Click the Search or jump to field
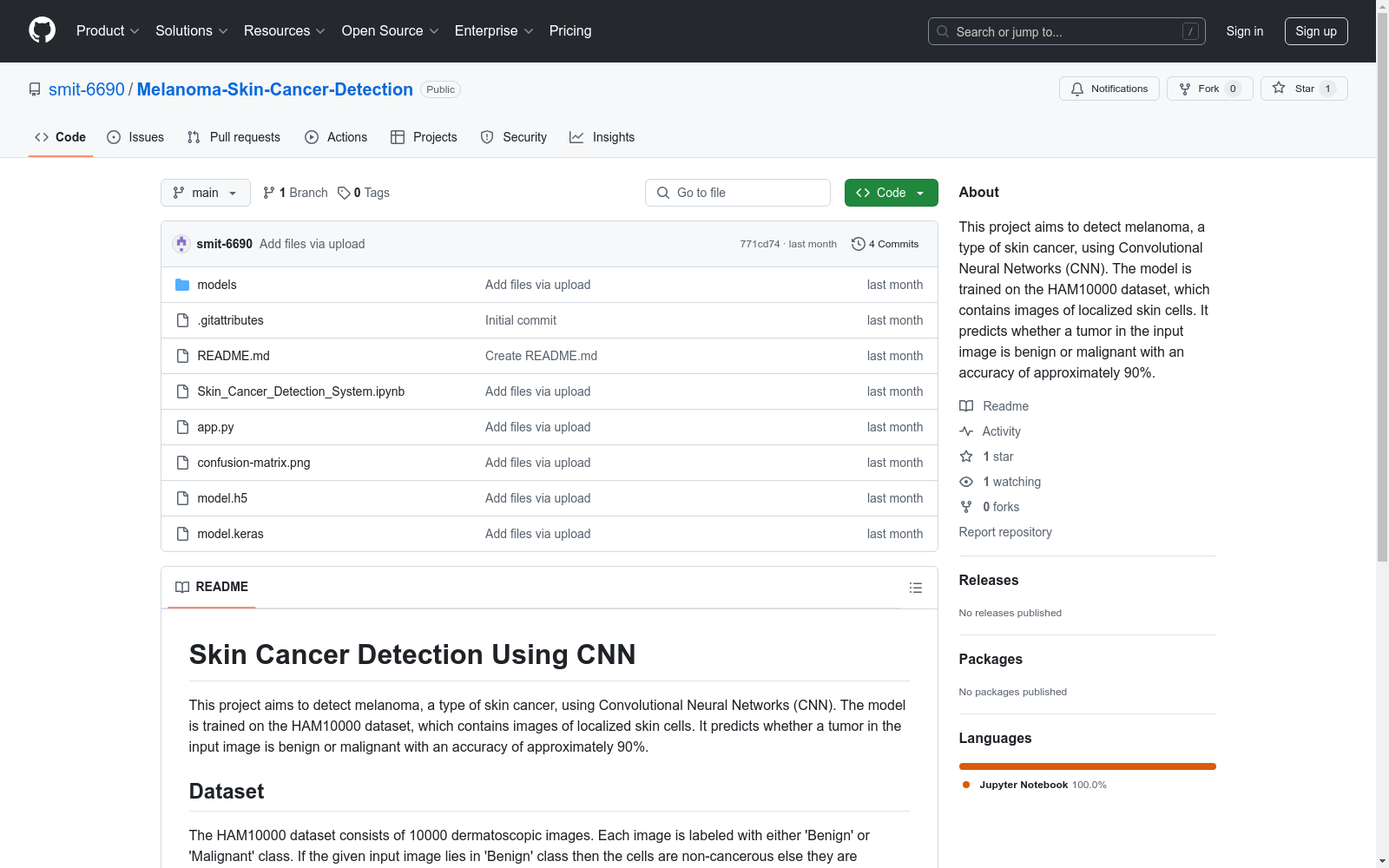 (1067, 31)
